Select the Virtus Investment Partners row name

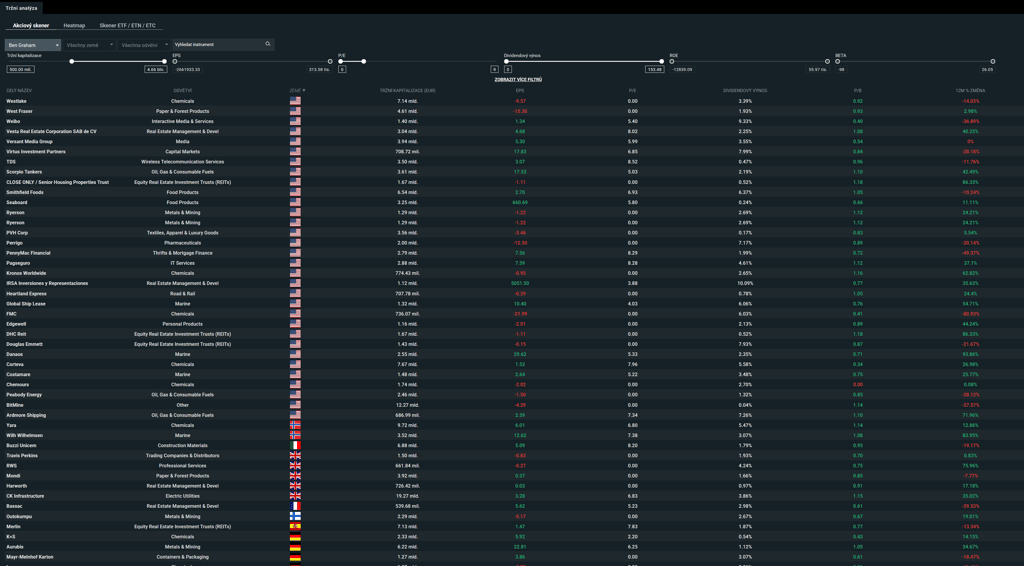click(x=36, y=151)
